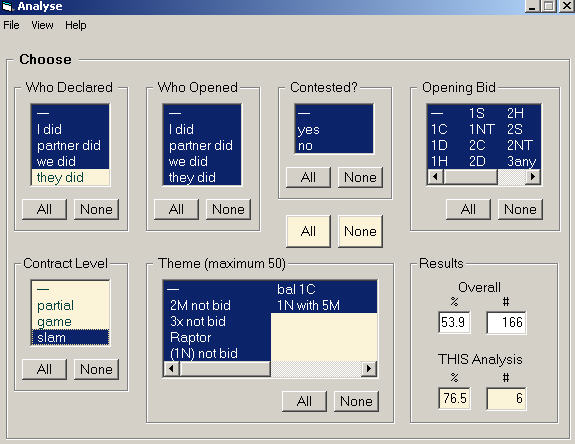The height and width of the screenshot is (444, 575).
Task: Click right scroll arrow in Theme list
Action: pos(369,368)
